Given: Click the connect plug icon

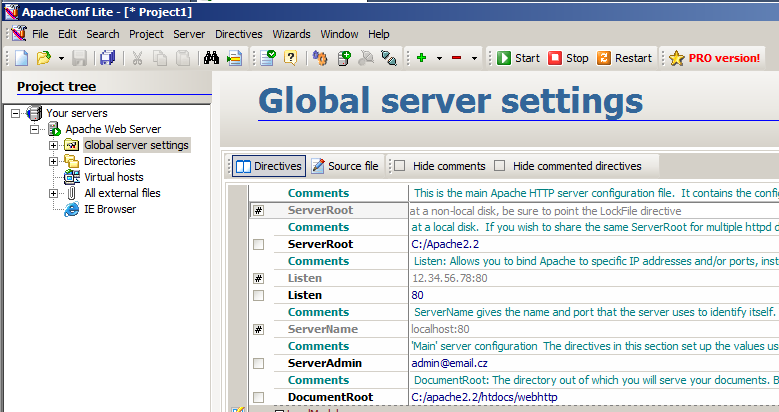Looking at the screenshot, I should [x=389, y=58].
